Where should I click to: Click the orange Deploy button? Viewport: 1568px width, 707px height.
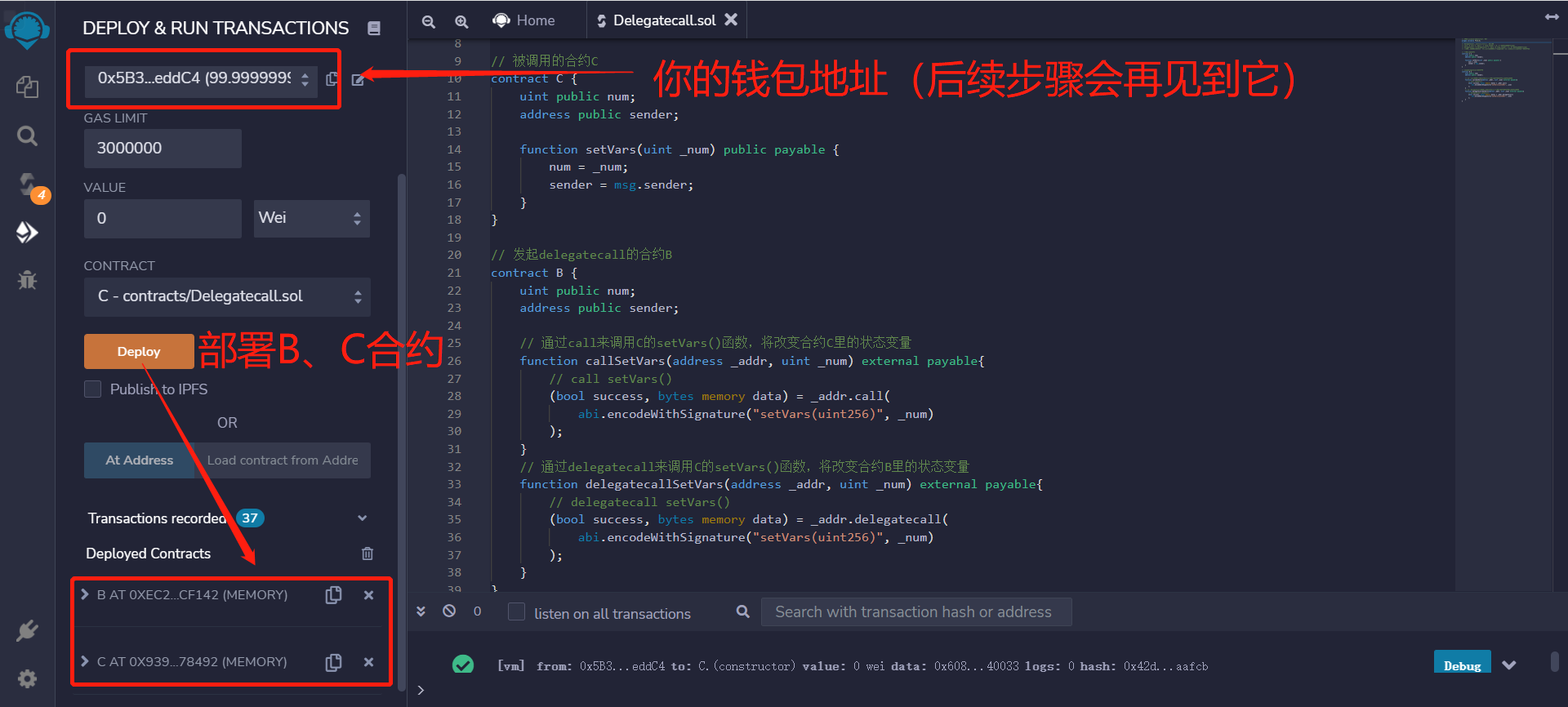[139, 351]
